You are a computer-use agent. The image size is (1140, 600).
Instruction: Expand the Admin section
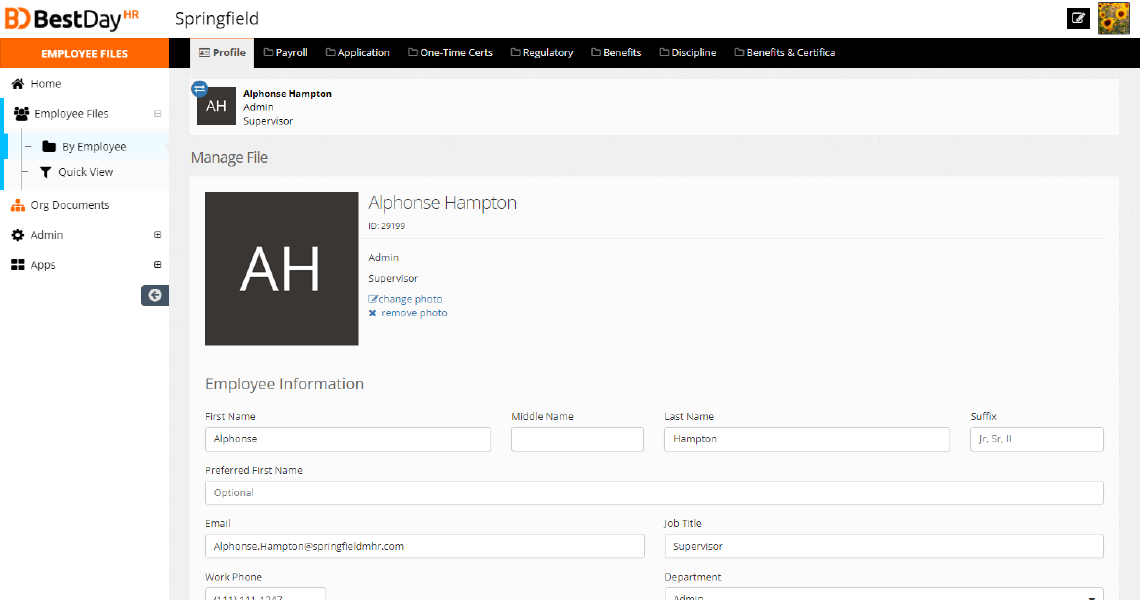[x=157, y=235]
